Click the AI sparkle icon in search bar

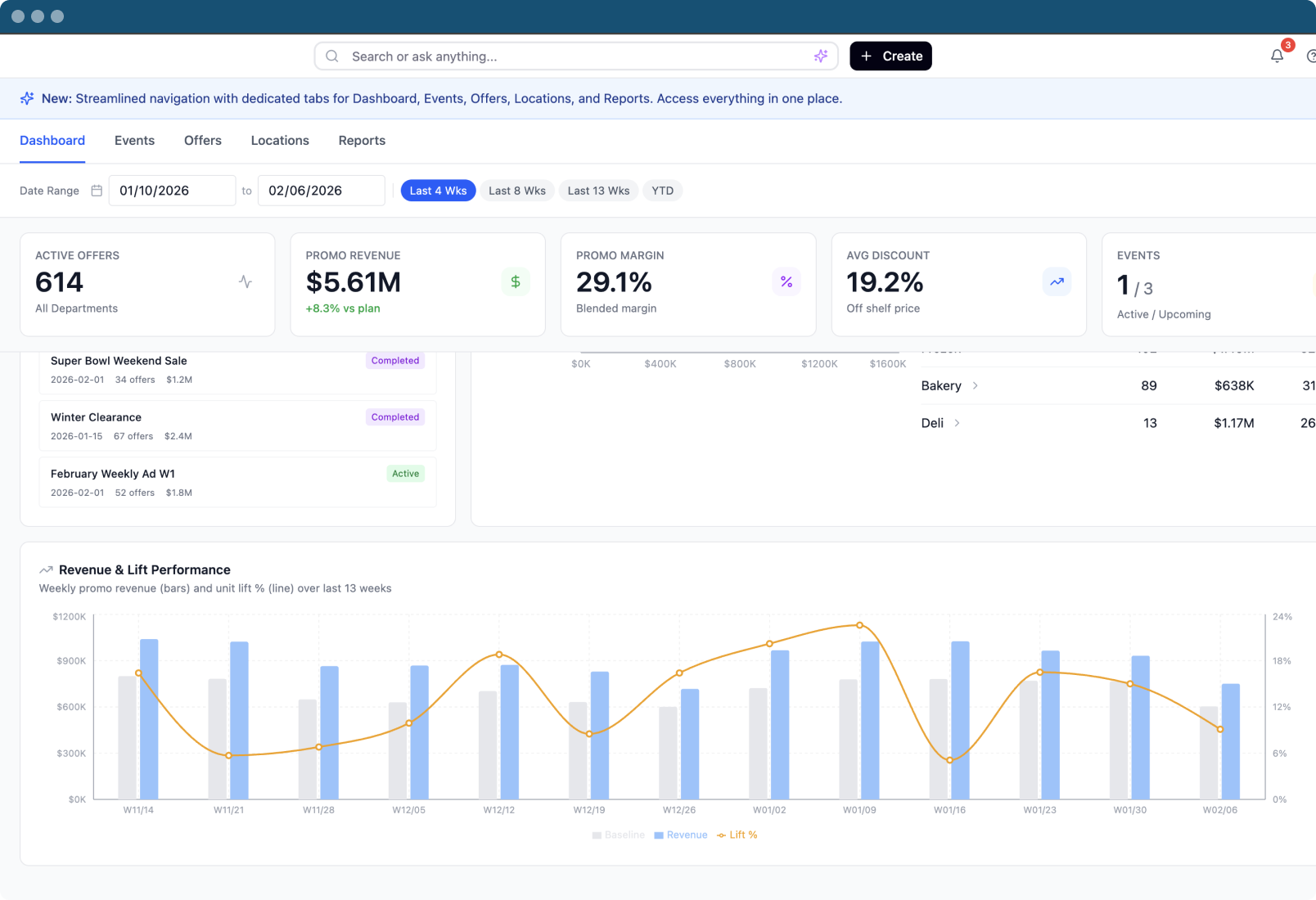(820, 56)
